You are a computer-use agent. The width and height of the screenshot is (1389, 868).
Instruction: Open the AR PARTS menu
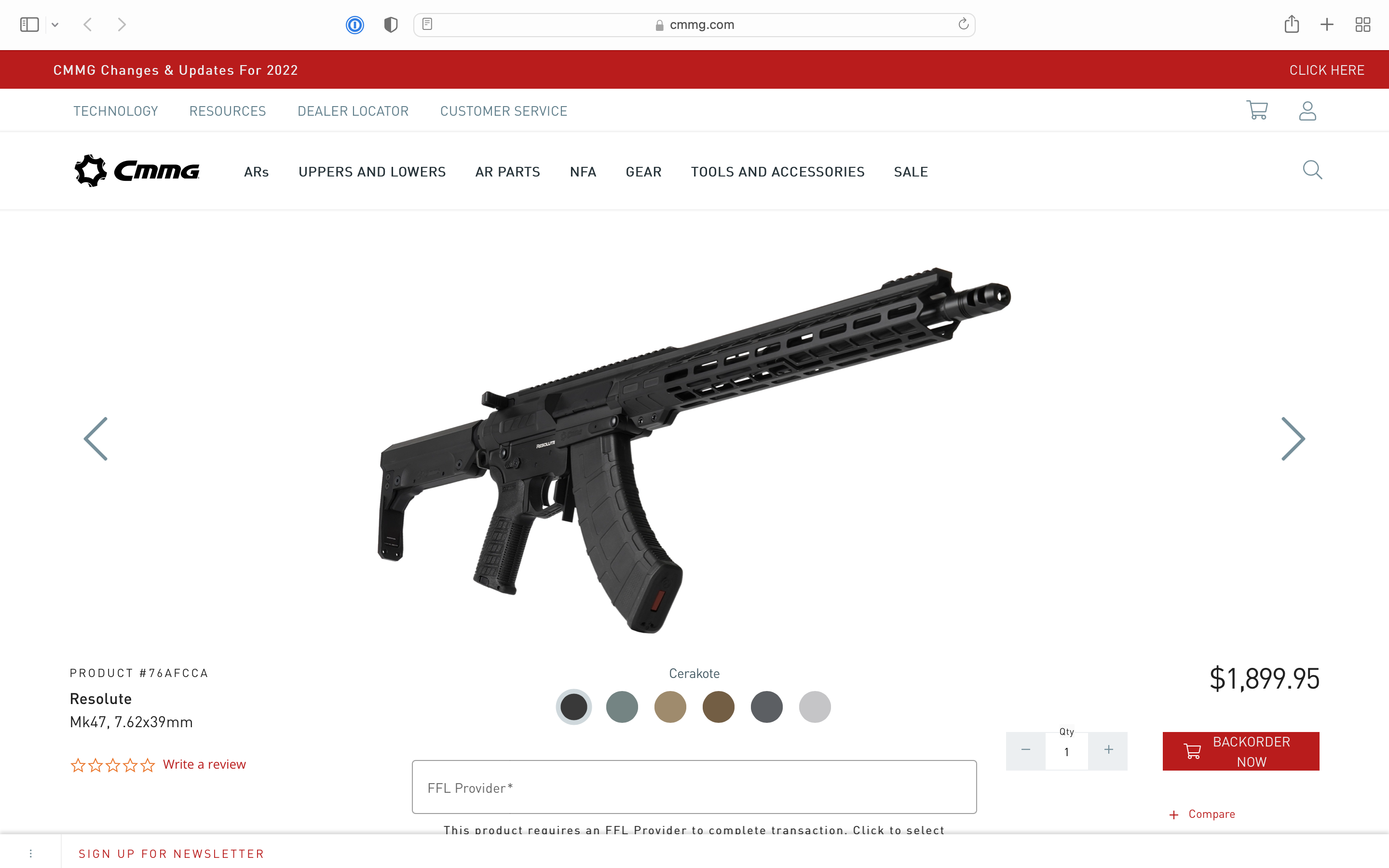pos(507,172)
